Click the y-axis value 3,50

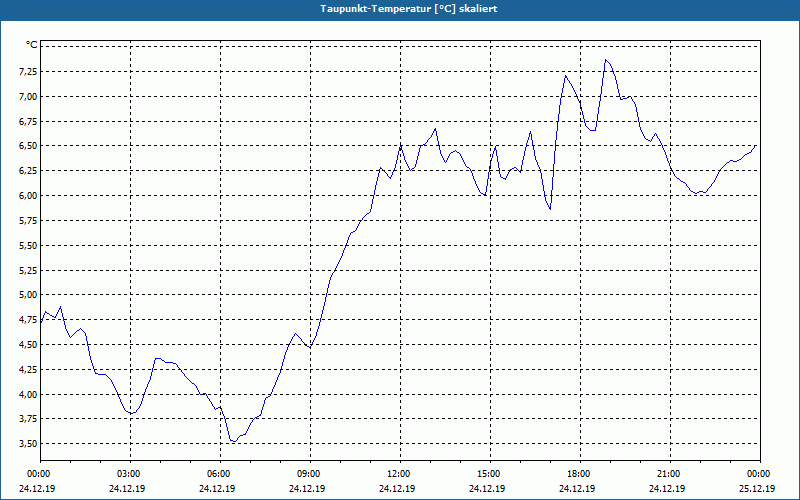(x=28, y=444)
